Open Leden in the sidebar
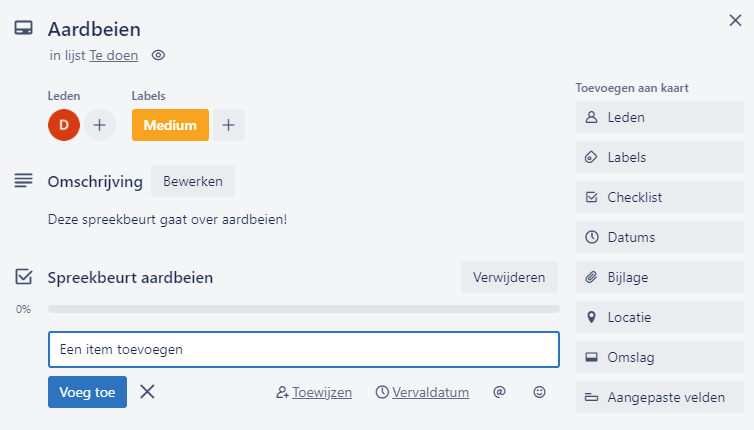 [x=660, y=117]
